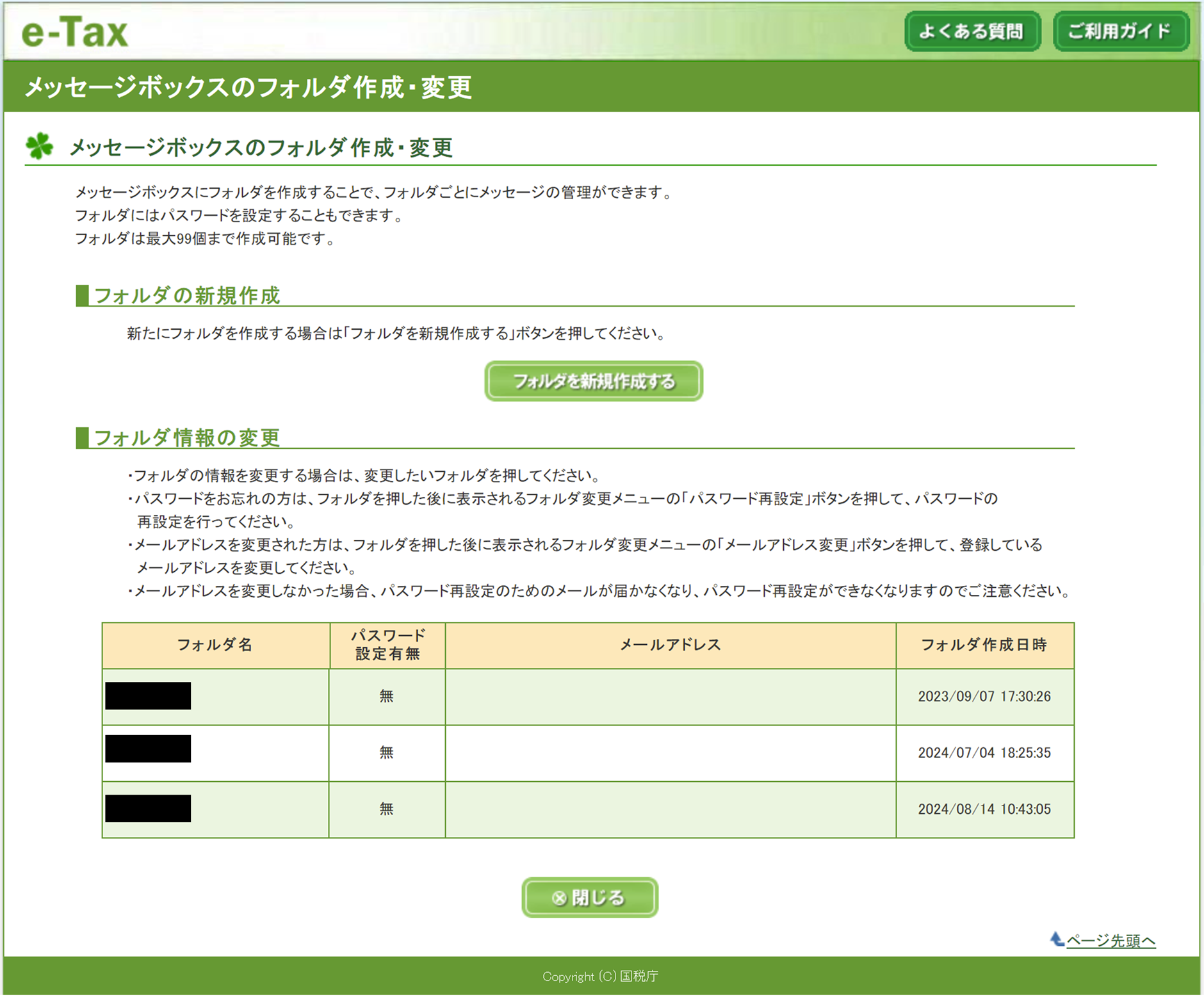Click the up arrow icon beside ページ先頭へ

point(1057,939)
